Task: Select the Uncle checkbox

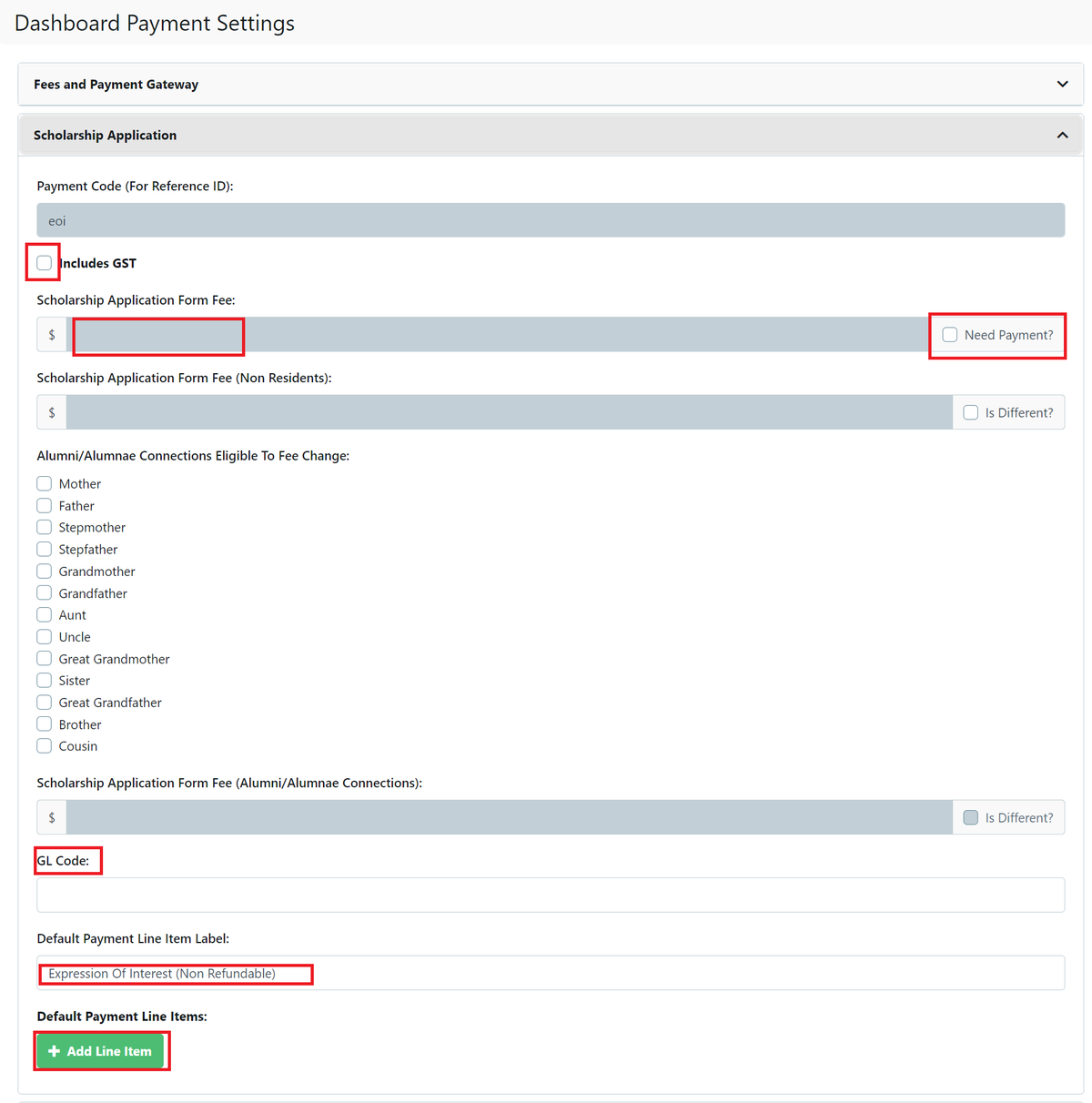Action: pyautogui.click(x=44, y=636)
